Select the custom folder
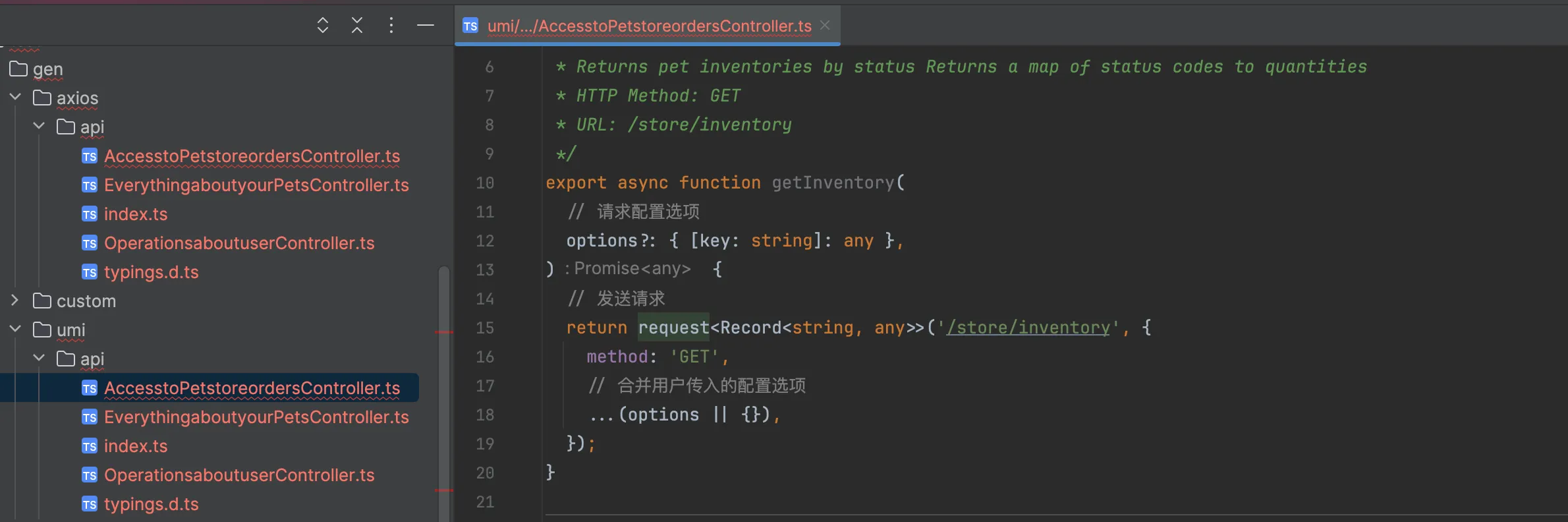This screenshot has width=1568, height=522. pyautogui.click(x=86, y=301)
